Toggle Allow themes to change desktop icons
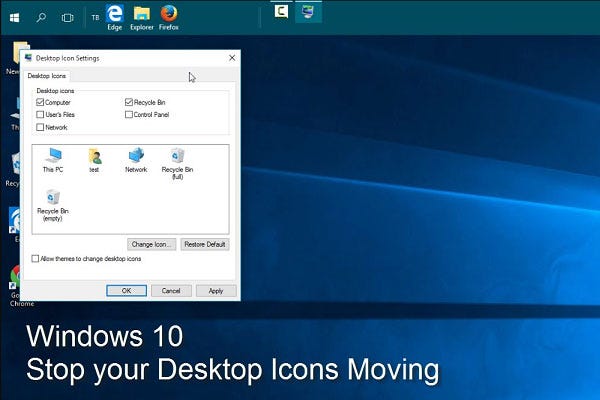 (x=35, y=259)
